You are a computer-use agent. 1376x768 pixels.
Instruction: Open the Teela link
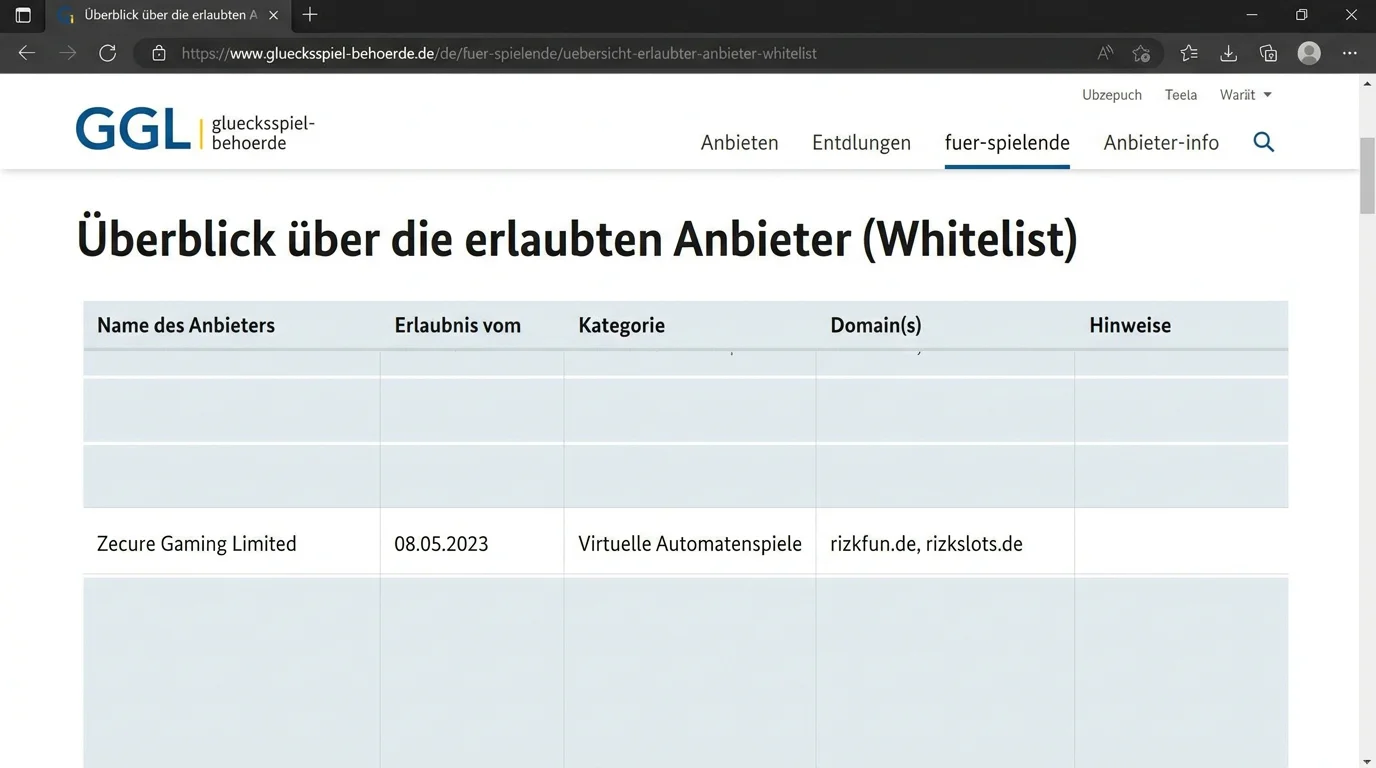click(x=1181, y=95)
